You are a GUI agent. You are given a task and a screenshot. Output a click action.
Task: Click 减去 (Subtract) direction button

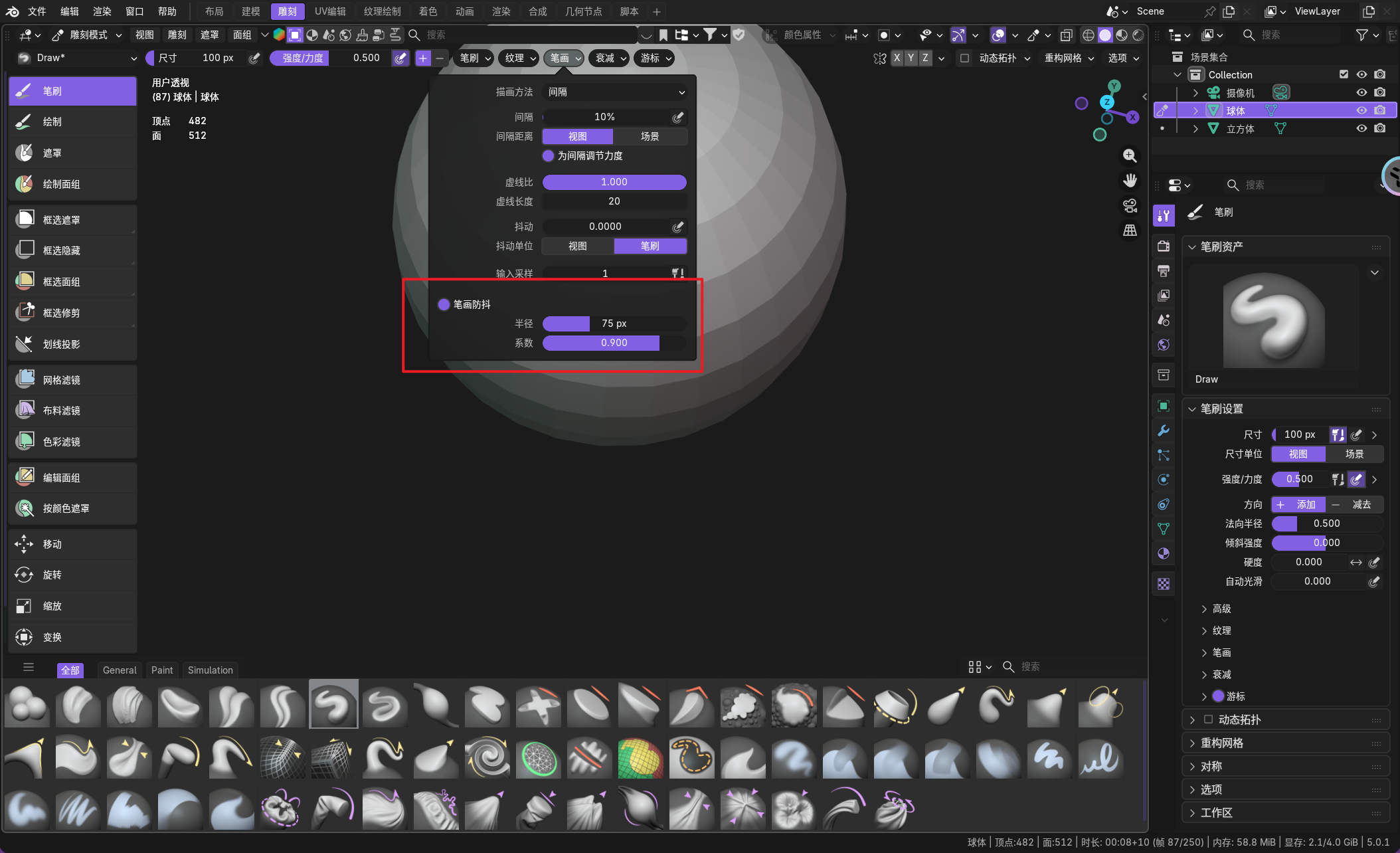pos(1354,504)
